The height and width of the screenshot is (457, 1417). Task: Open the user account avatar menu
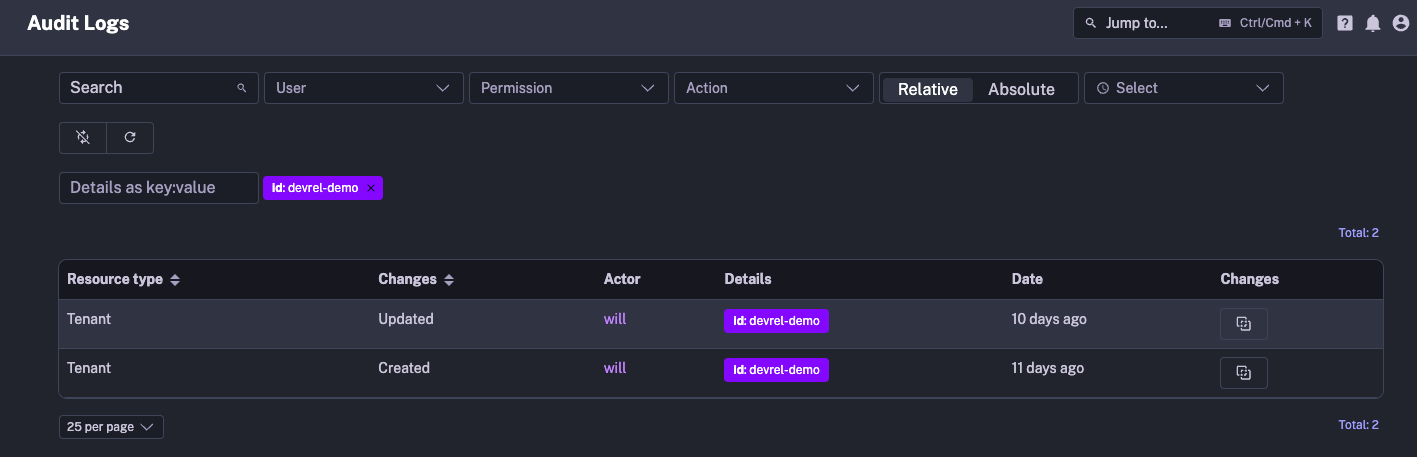1400,23
